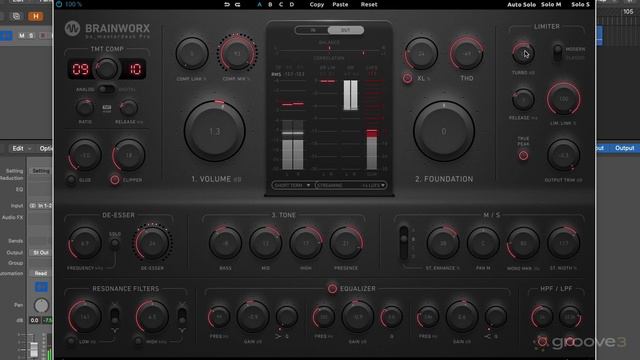Click the limiter Turbo knob
The image size is (640, 360).
pos(523,53)
